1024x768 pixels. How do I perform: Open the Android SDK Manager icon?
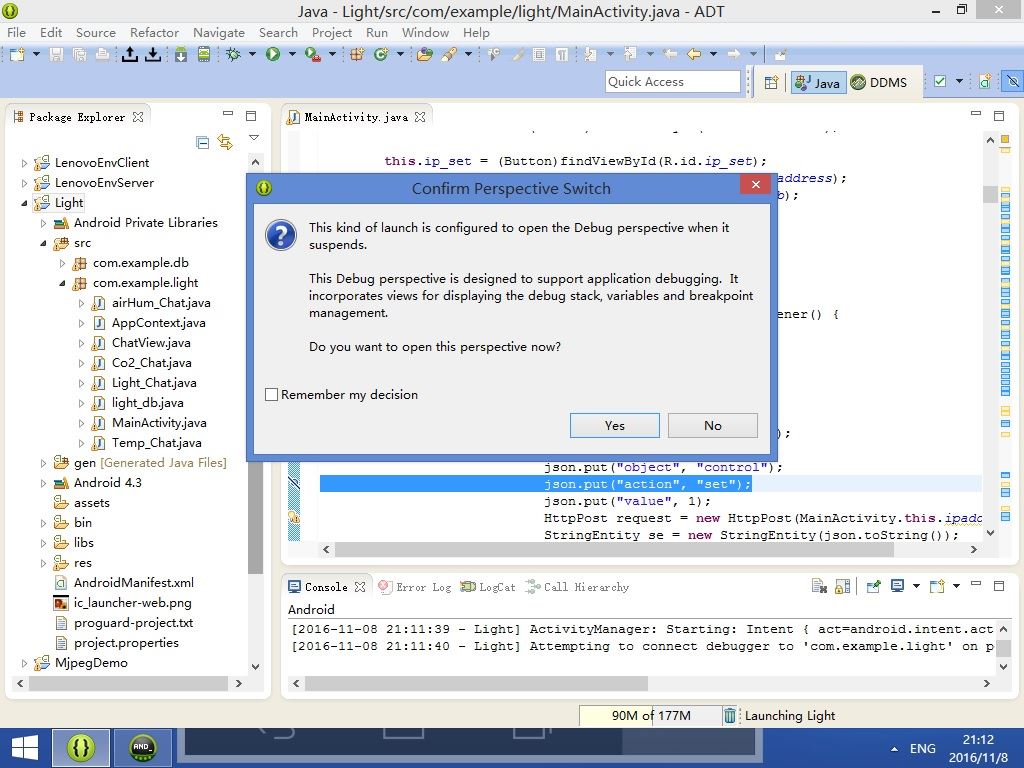pyautogui.click(x=181, y=54)
